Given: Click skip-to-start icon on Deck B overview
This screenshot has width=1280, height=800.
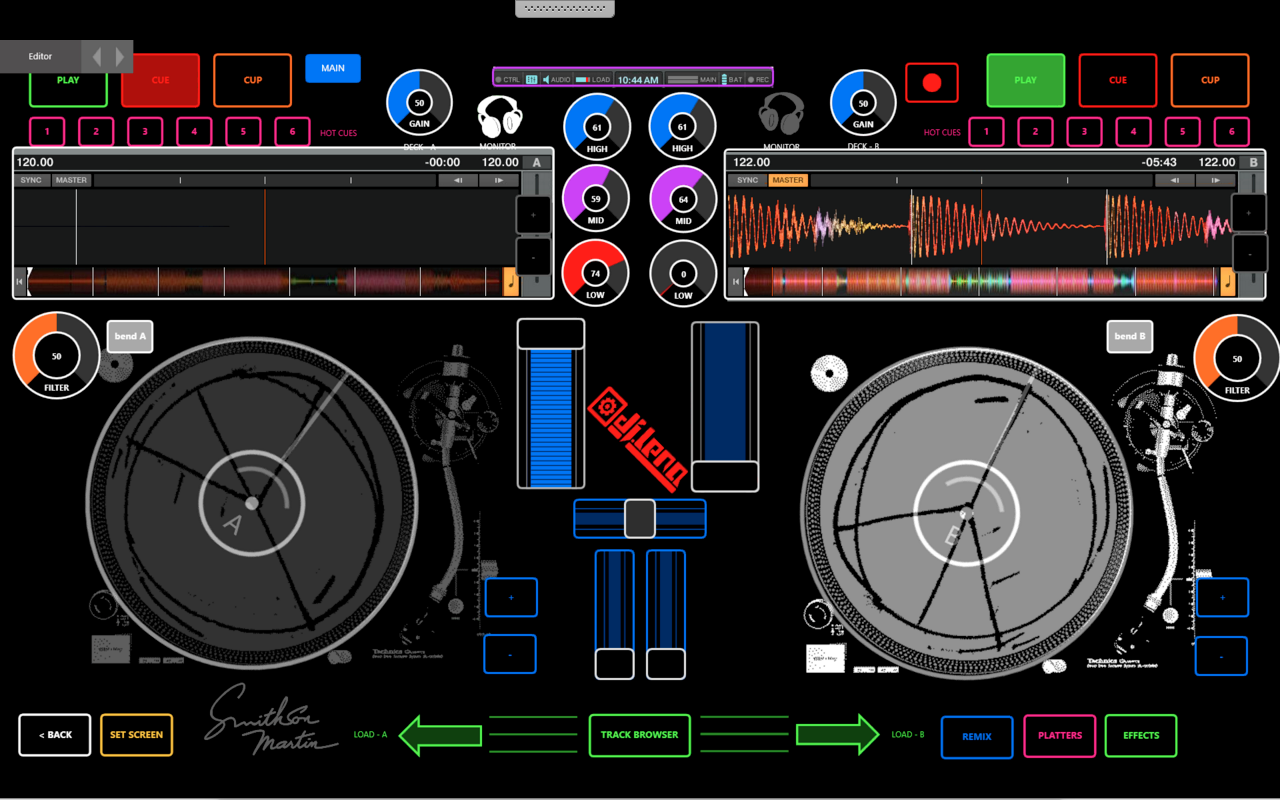Looking at the screenshot, I should pyautogui.click(x=735, y=282).
